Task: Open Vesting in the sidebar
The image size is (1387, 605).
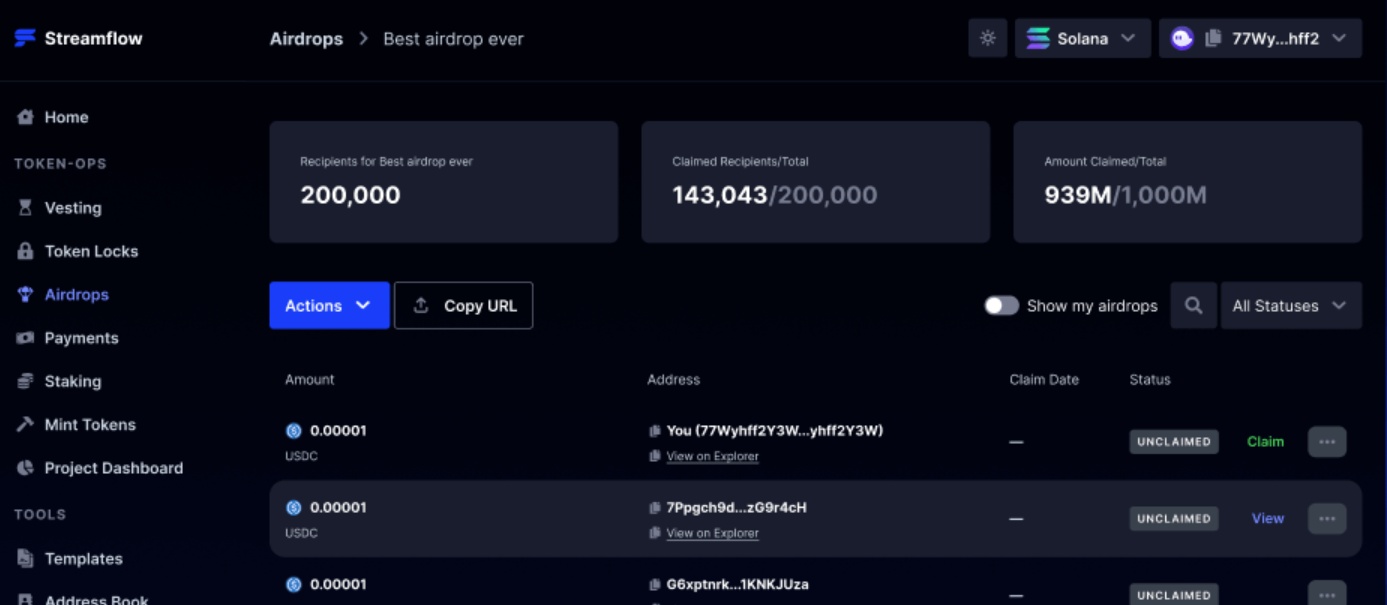Action: [72, 208]
